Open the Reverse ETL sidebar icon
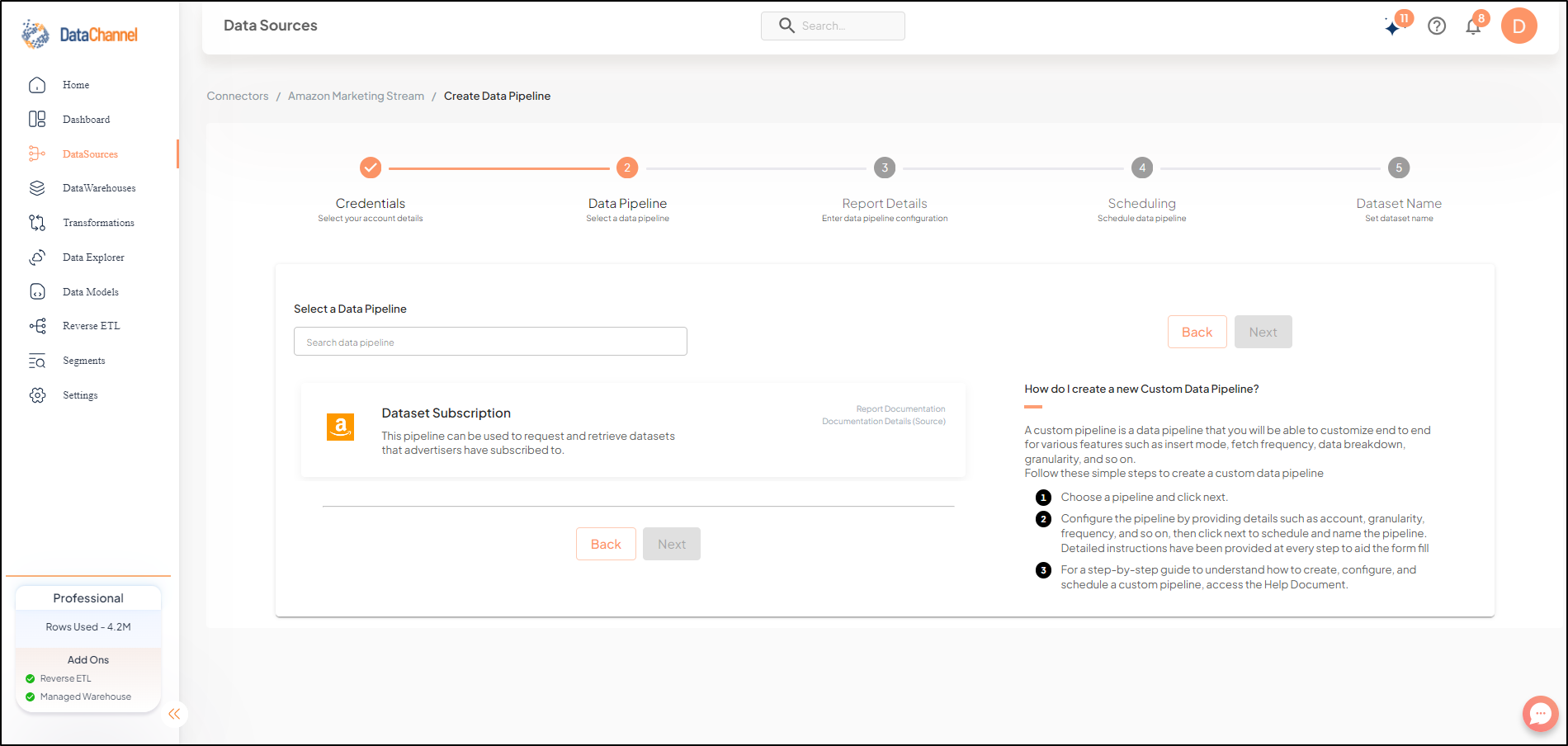 click(37, 326)
